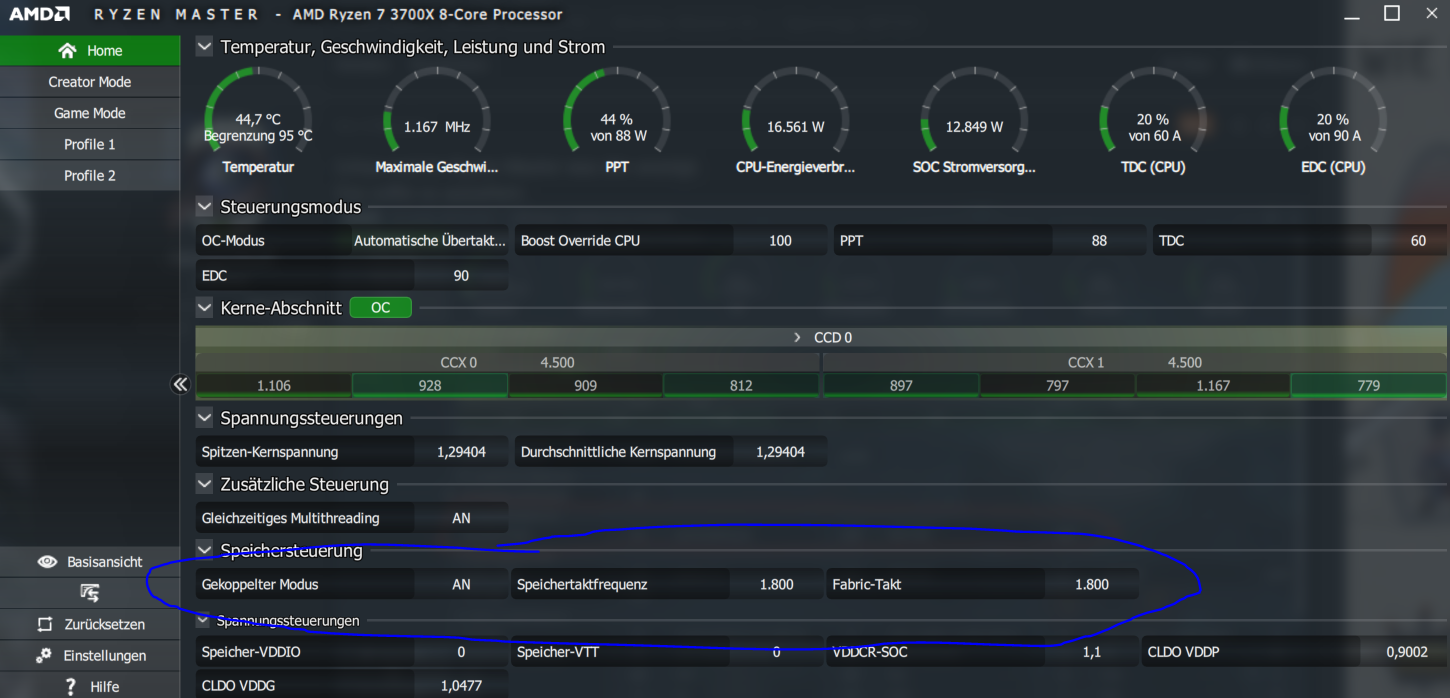The width and height of the screenshot is (1450, 698).
Task: Select Profile 1
Action: point(90,144)
